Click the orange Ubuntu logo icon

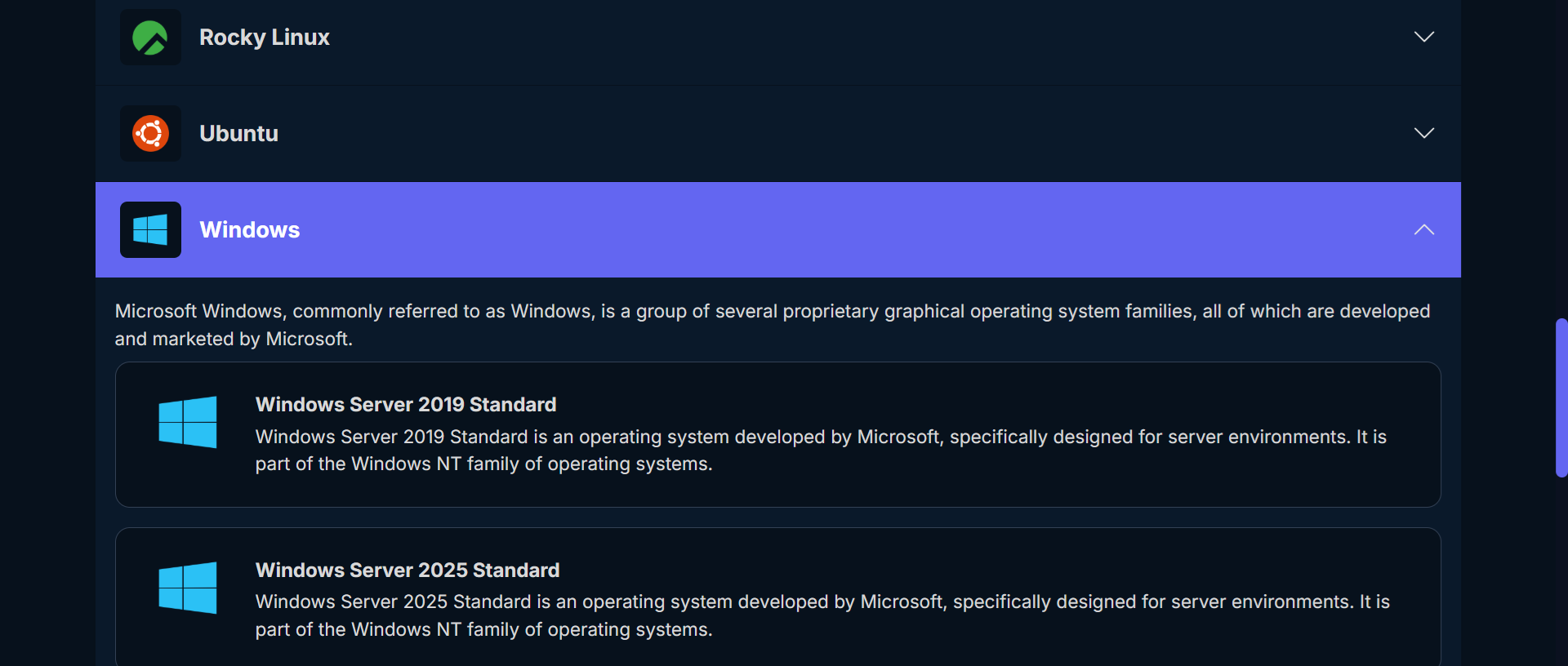(x=150, y=133)
